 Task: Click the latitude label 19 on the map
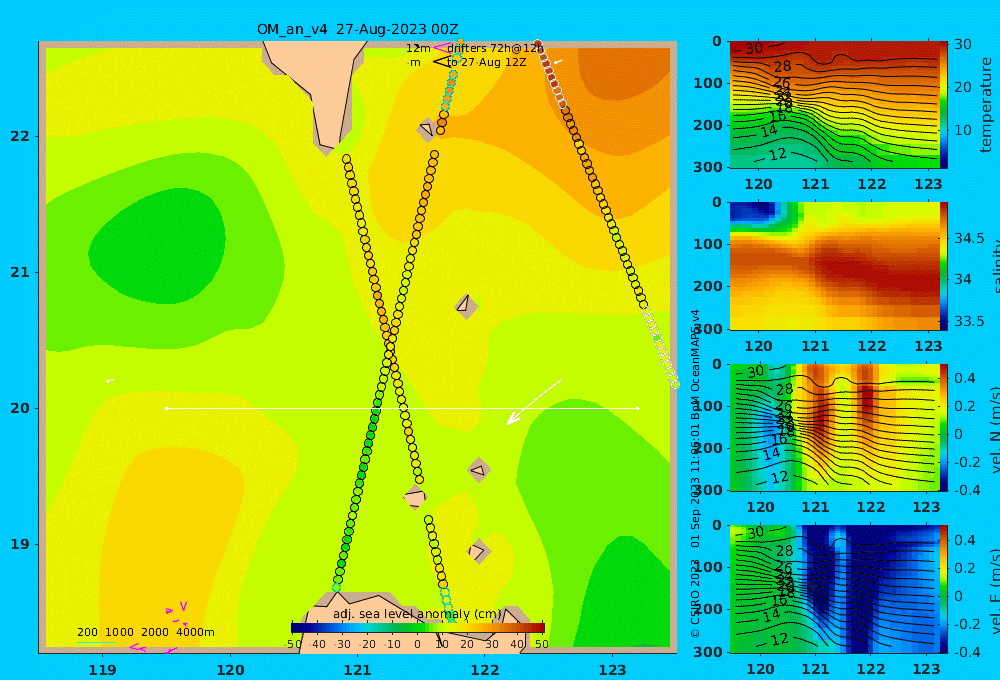[x=20, y=544]
